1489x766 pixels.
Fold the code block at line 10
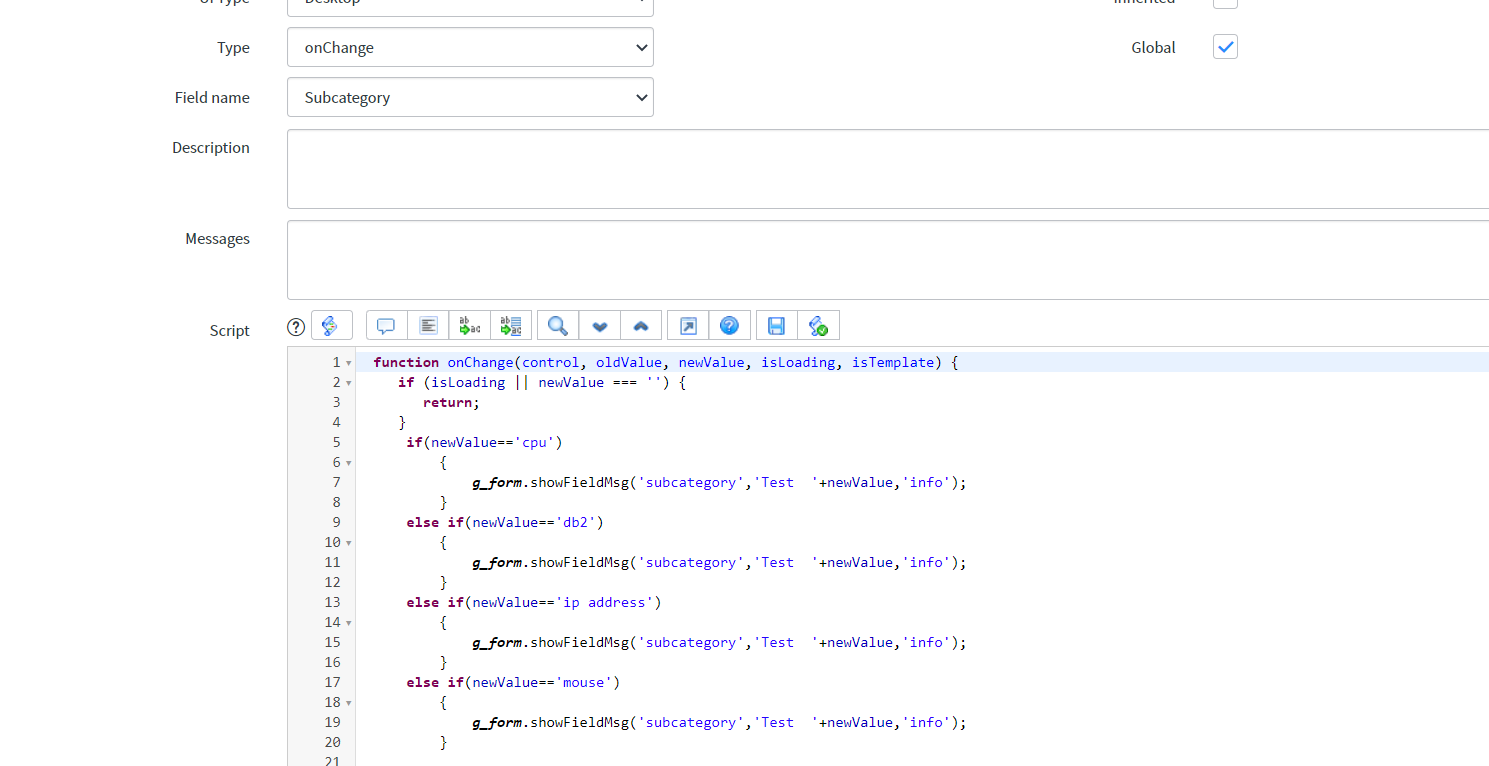pos(348,543)
